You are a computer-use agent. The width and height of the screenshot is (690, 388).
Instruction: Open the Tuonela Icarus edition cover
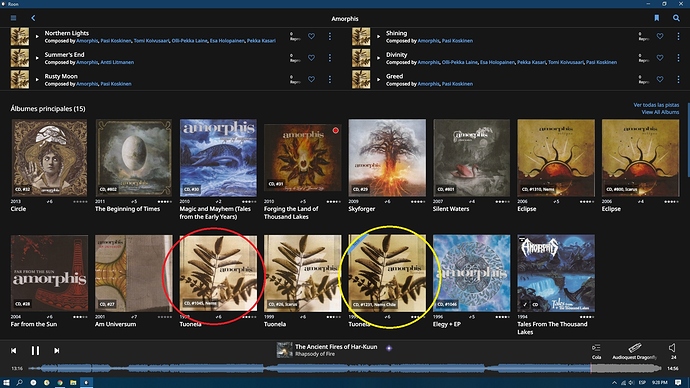point(303,273)
